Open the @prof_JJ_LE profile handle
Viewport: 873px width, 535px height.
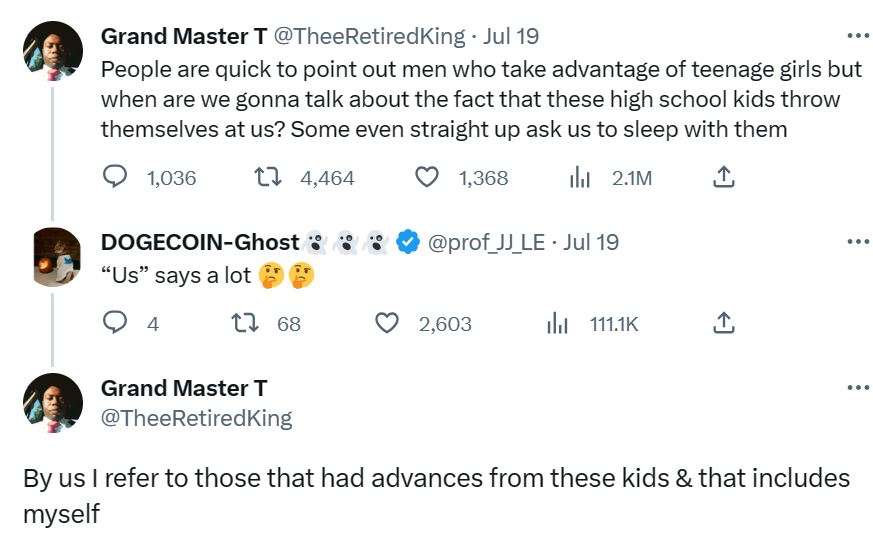[486, 242]
